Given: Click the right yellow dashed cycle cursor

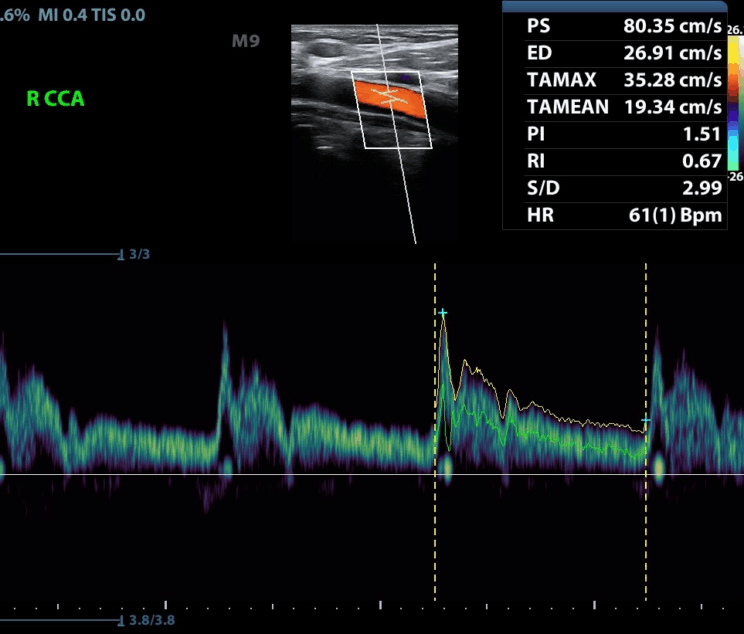Looking at the screenshot, I should (646, 432).
